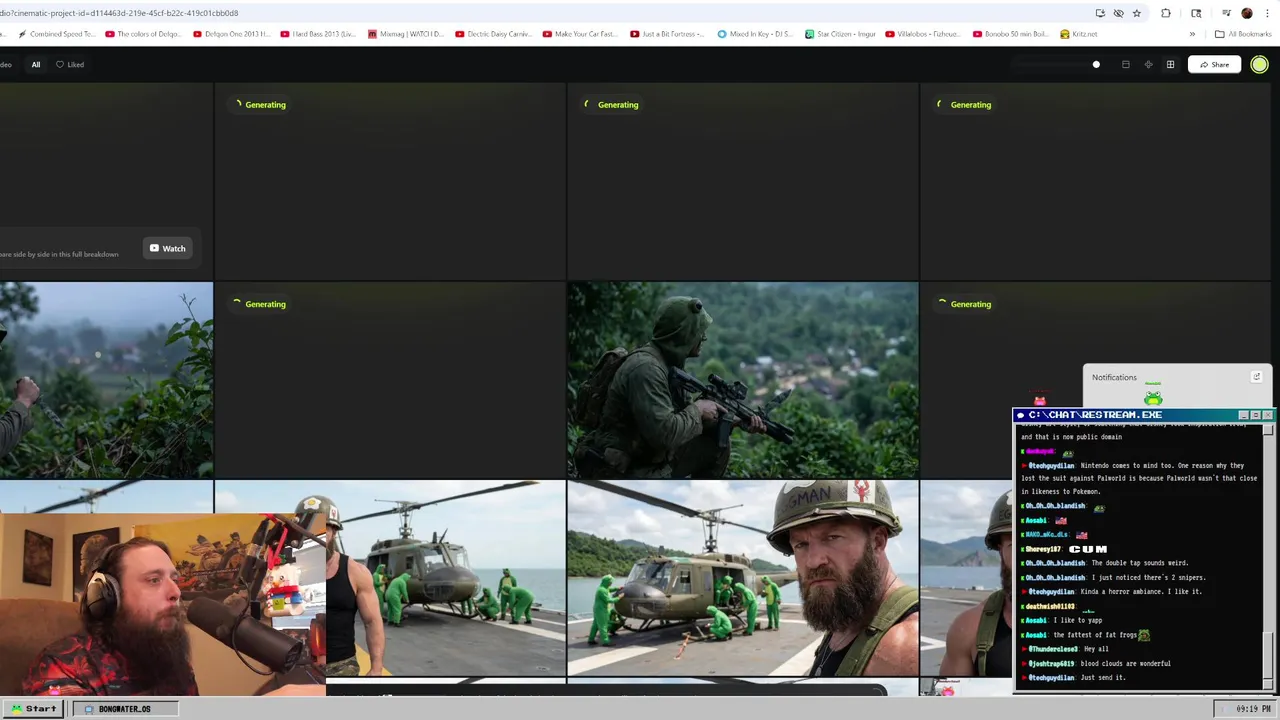The width and height of the screenshot is (1280, 720).
Task: Open bearded soldier with GMAN helmet thumbnail
Action: [742, 578]
